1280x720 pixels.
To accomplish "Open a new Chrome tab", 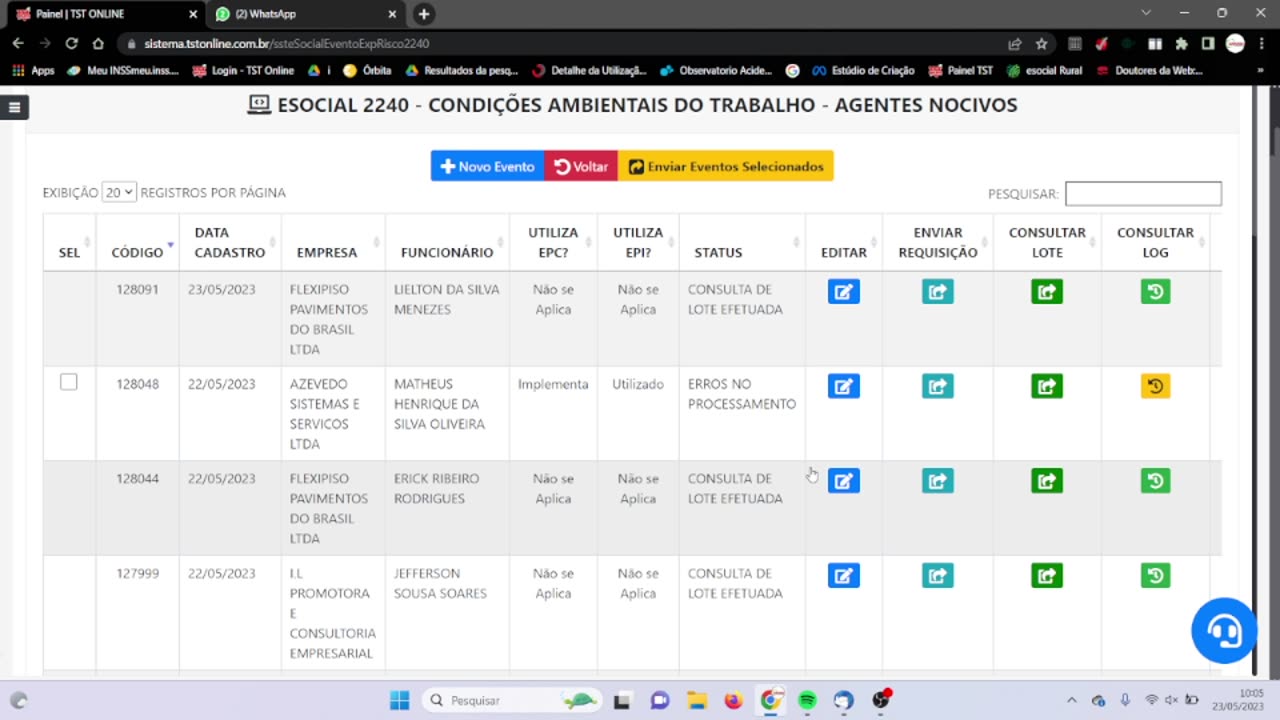I will [424, 14].
